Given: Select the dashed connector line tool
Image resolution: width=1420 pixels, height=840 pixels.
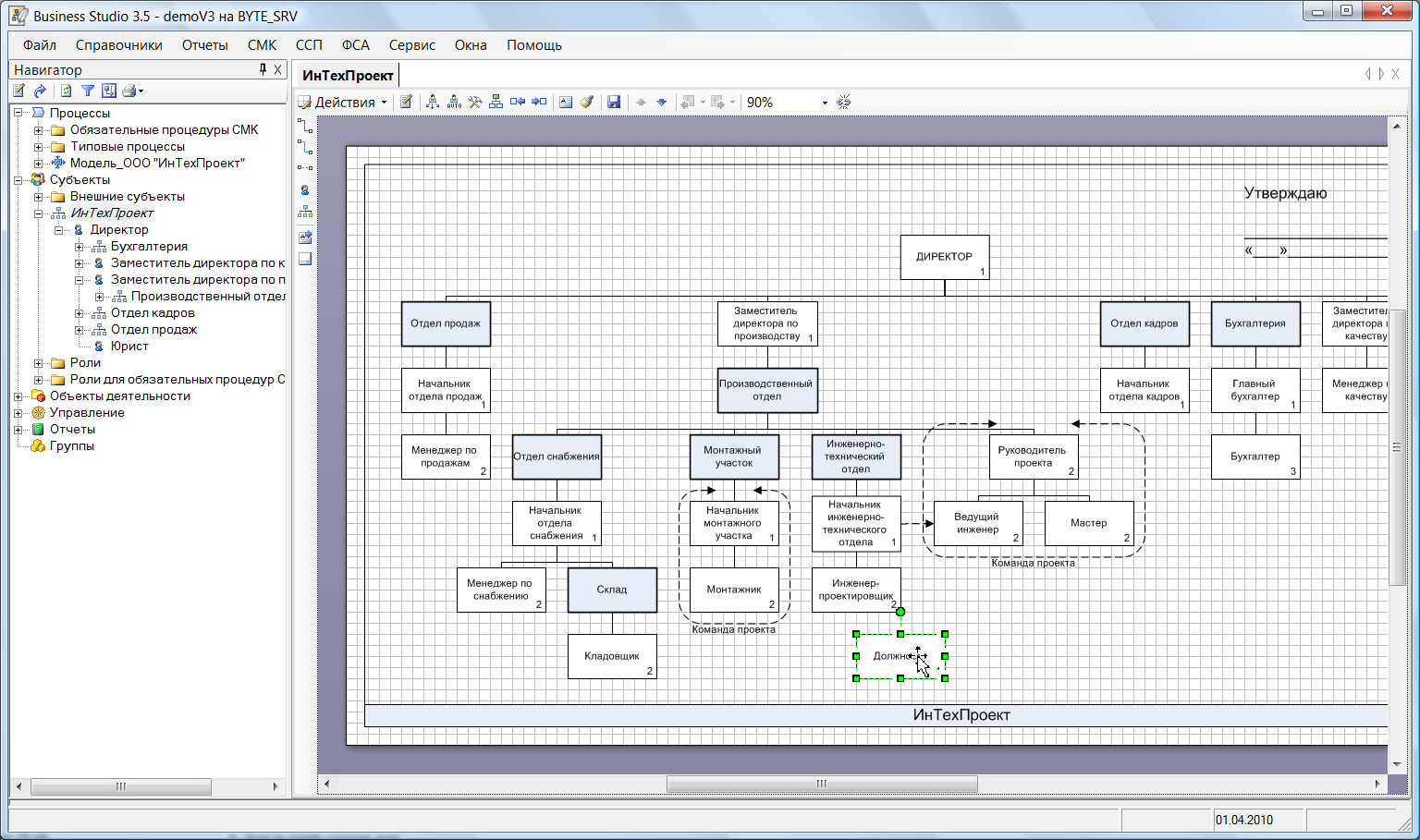Looking at the screenshot, I should [304, 167].
